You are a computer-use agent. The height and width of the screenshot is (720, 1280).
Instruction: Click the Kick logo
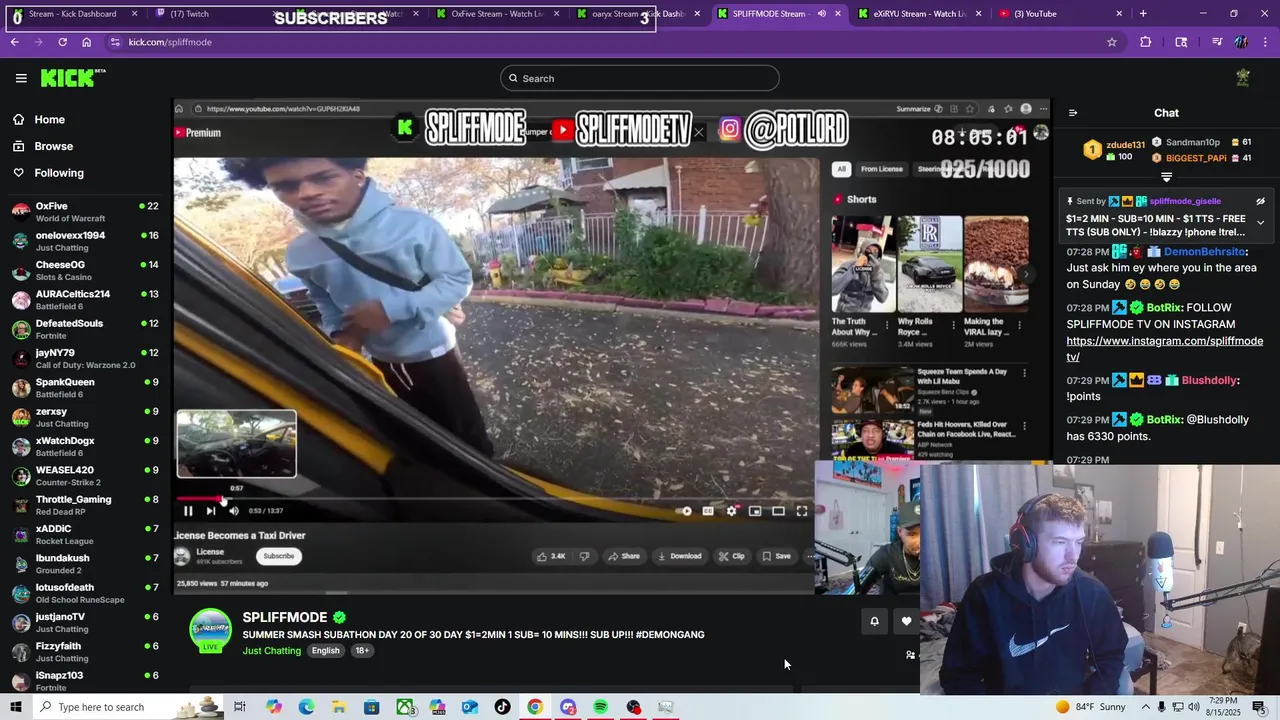pyautogui.click(x=73, y=78)
